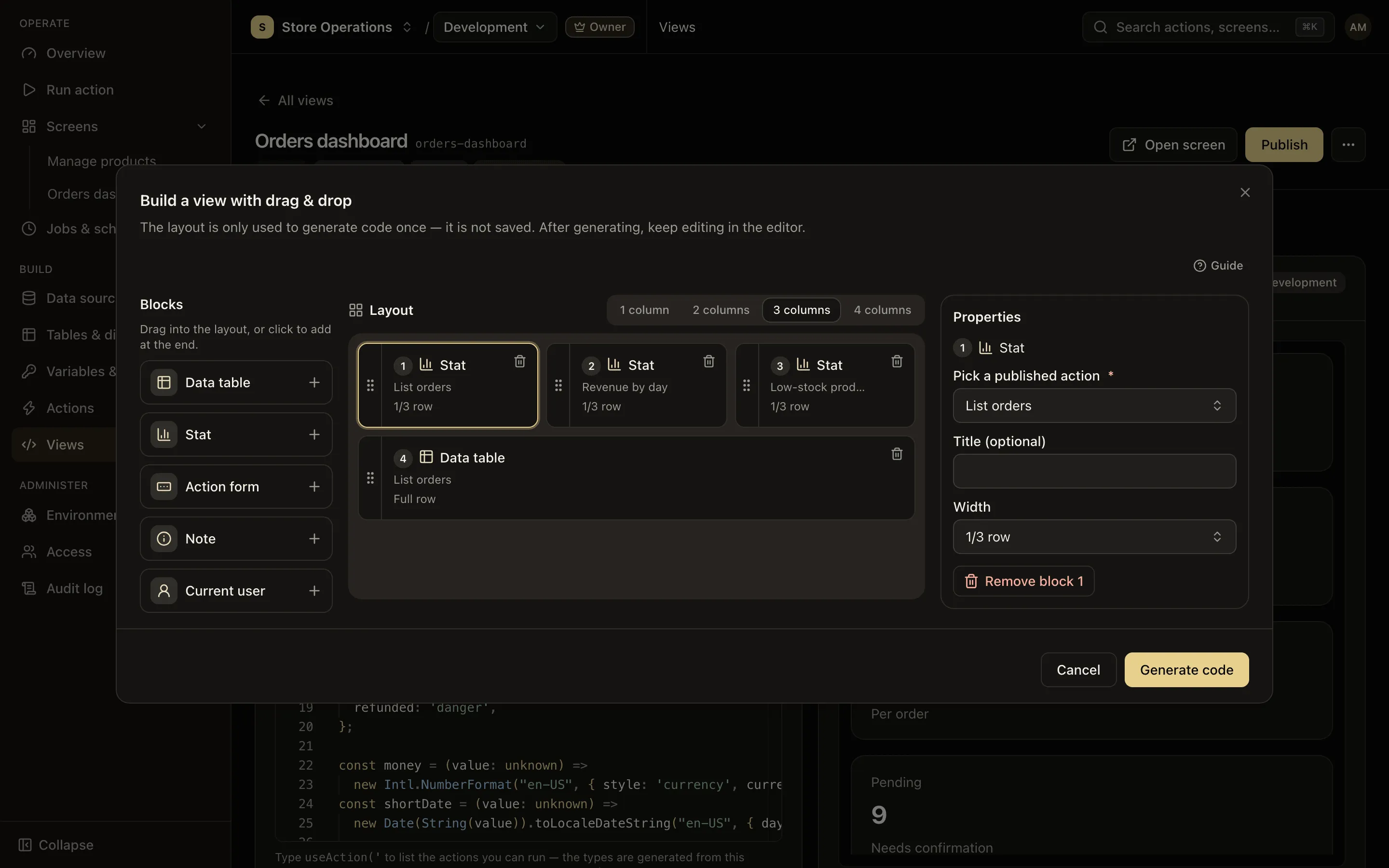Collapse the Screens sidebar section
This screenshot has width=1389, height=868.
coord(202,126)
